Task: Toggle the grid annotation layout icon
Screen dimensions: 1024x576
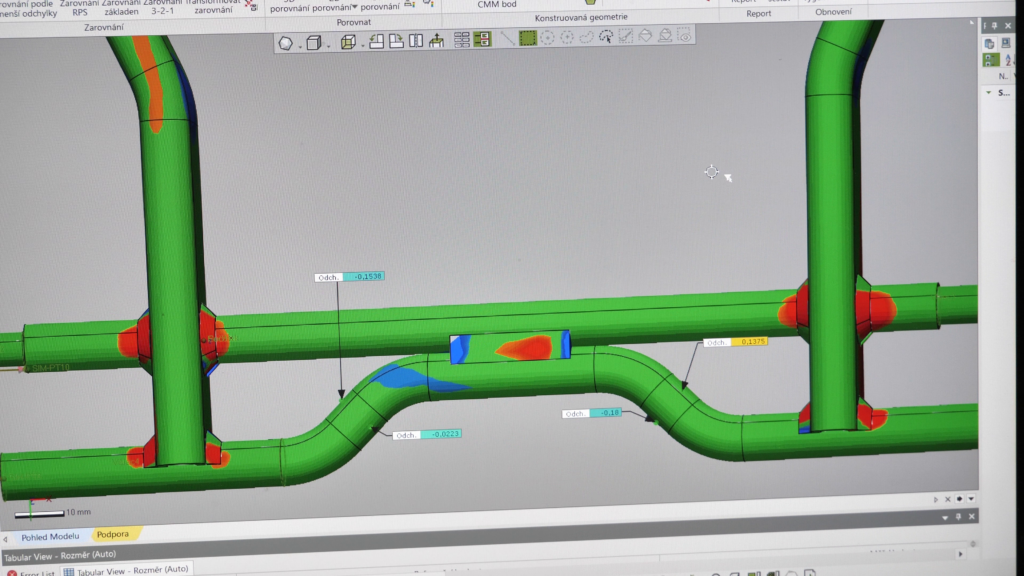Action: 462,40
